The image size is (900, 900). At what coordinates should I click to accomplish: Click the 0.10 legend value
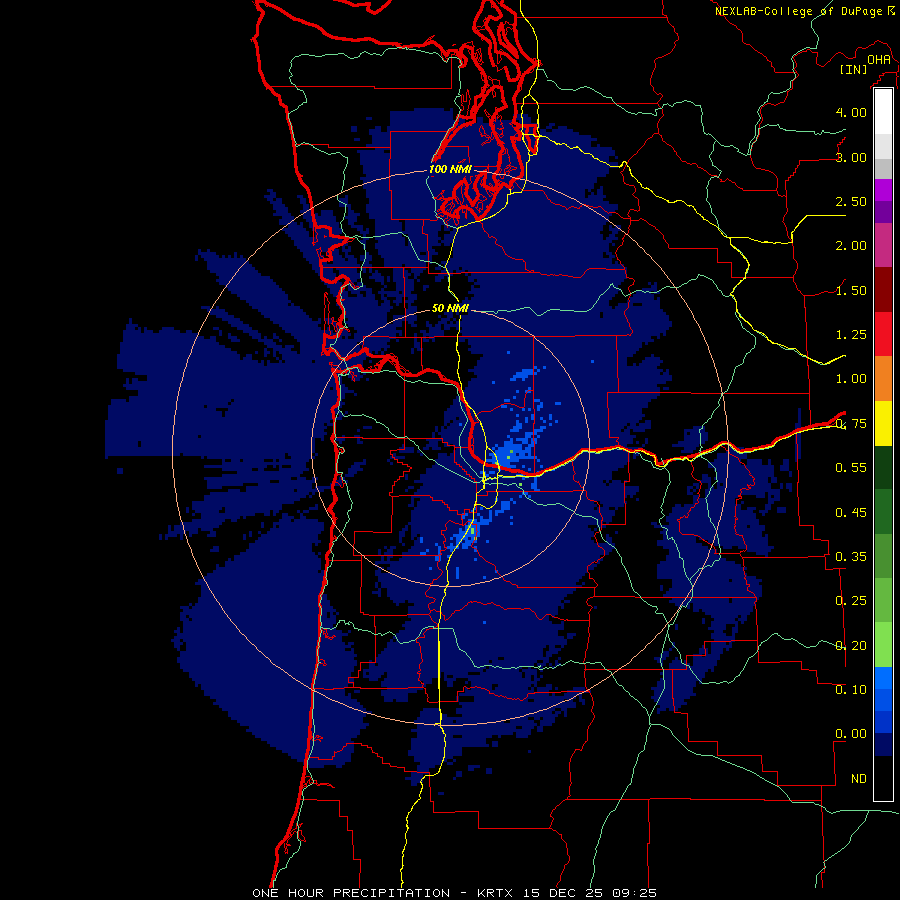tap(851, 690)
